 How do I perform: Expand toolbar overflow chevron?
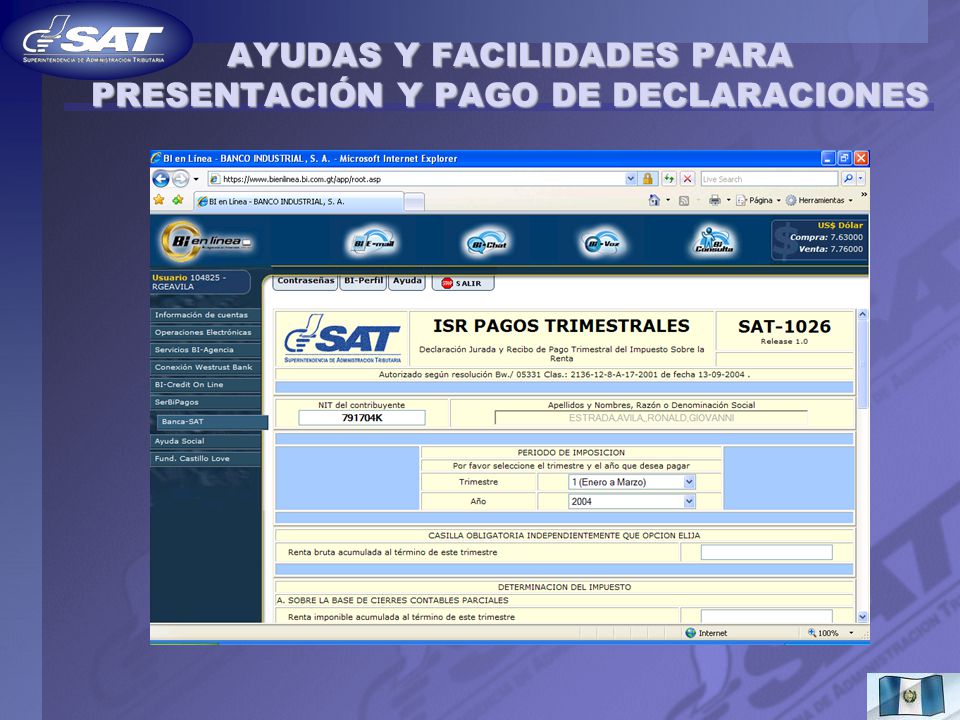864,195
